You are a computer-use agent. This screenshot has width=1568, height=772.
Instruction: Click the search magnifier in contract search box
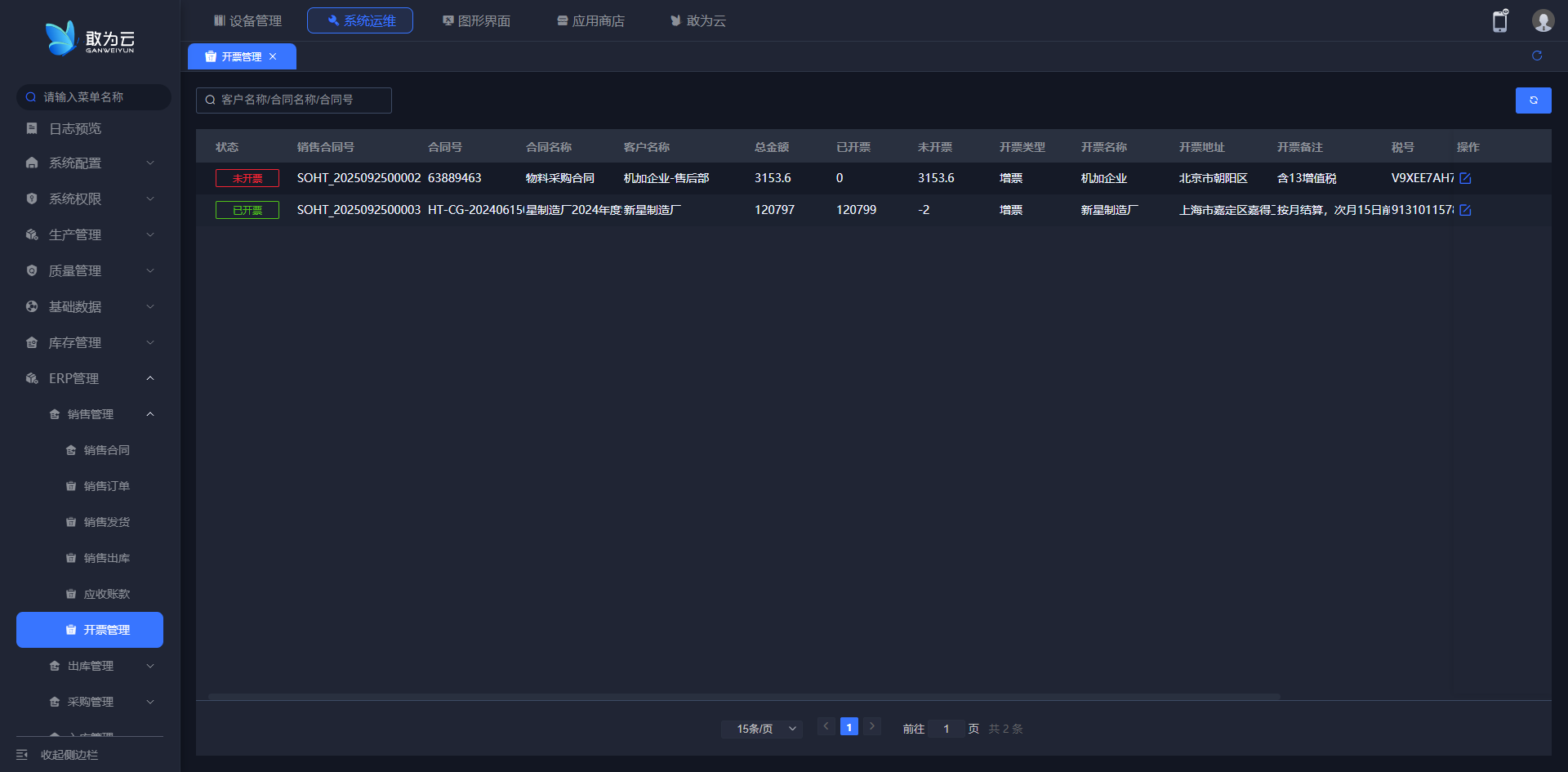tap(210, 100)
